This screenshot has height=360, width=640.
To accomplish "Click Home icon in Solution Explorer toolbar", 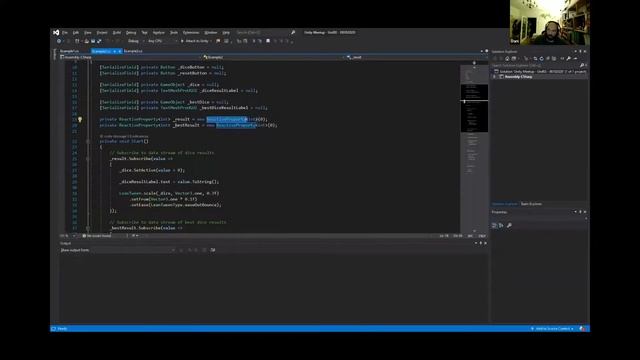I will point(507,59).
